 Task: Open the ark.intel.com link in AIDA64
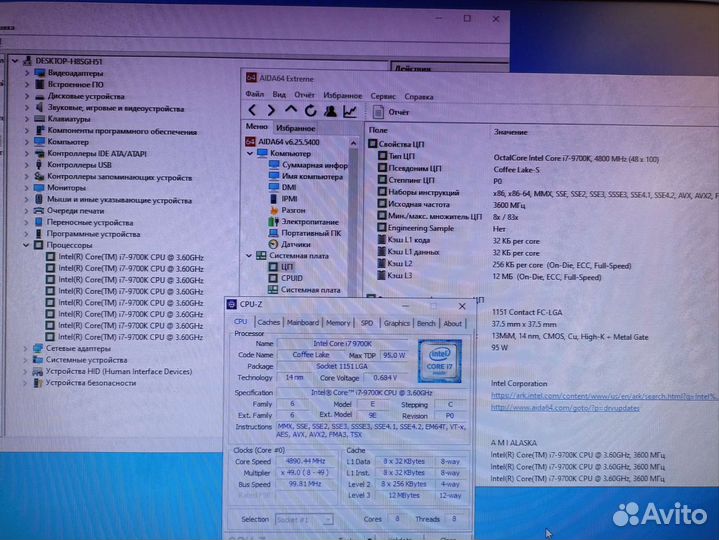[604, 396]
